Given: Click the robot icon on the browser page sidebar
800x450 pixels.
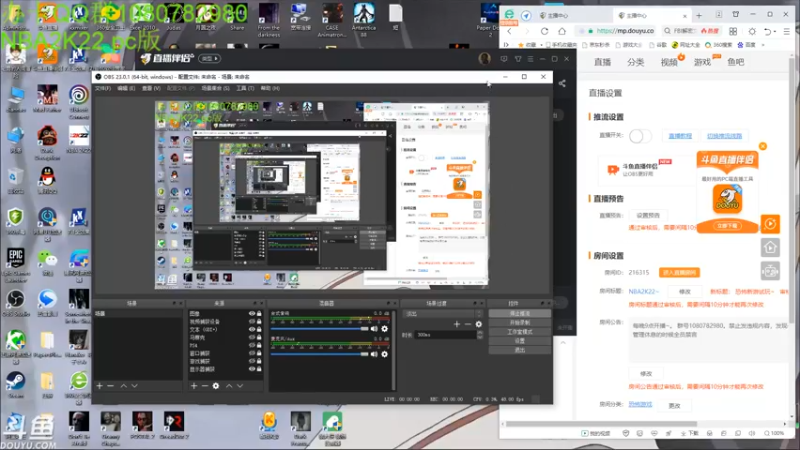Looking at the screenshot, I should (770, 271).
